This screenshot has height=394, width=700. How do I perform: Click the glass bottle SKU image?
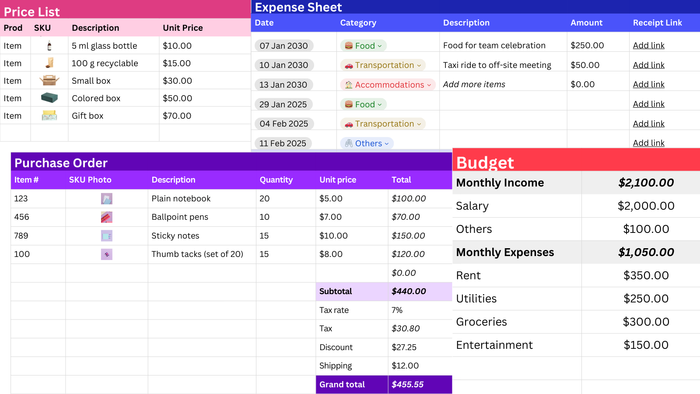tap(49, 46)
